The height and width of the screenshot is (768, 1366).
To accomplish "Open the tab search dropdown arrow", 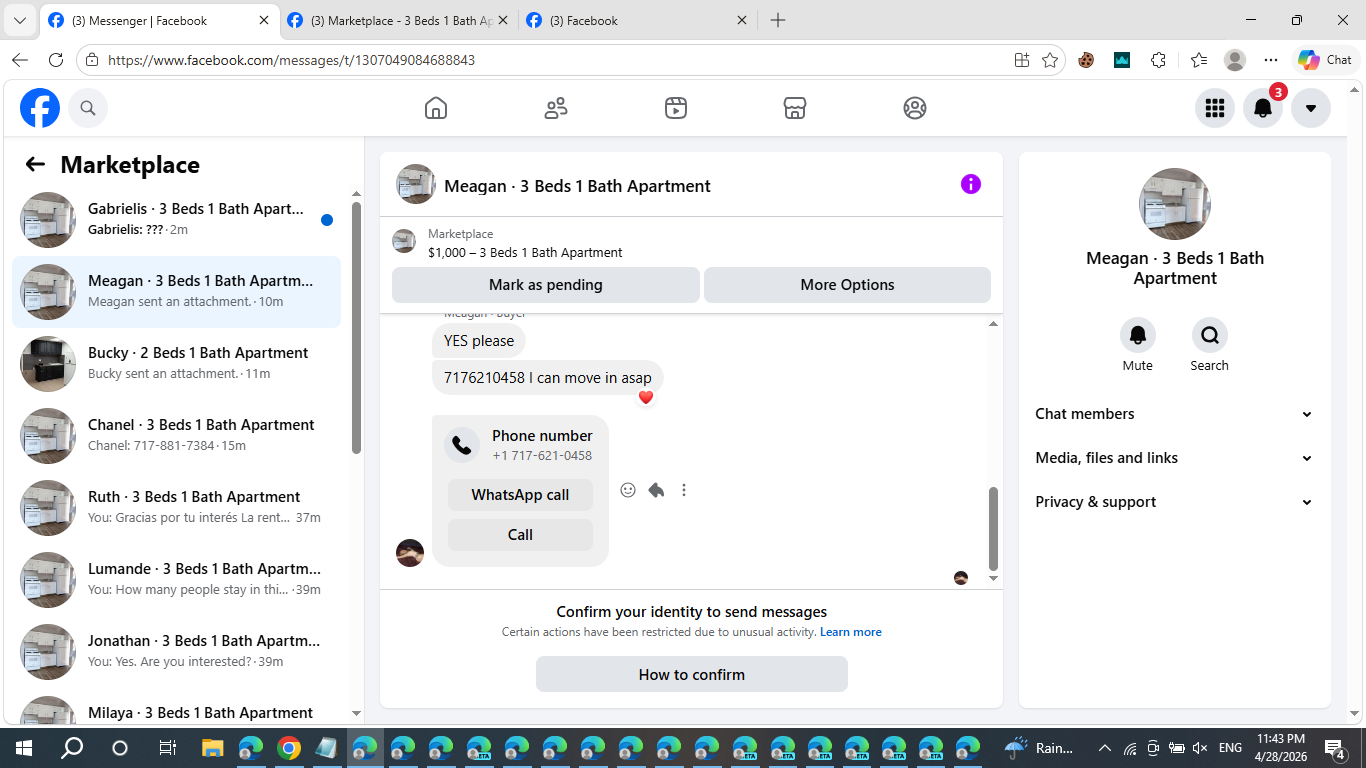I will pyautogui.click(x=19, y=20).
